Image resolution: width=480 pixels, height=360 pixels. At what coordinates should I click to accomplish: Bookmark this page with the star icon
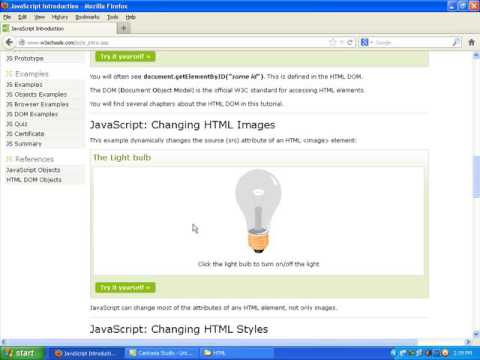point(332,42)
